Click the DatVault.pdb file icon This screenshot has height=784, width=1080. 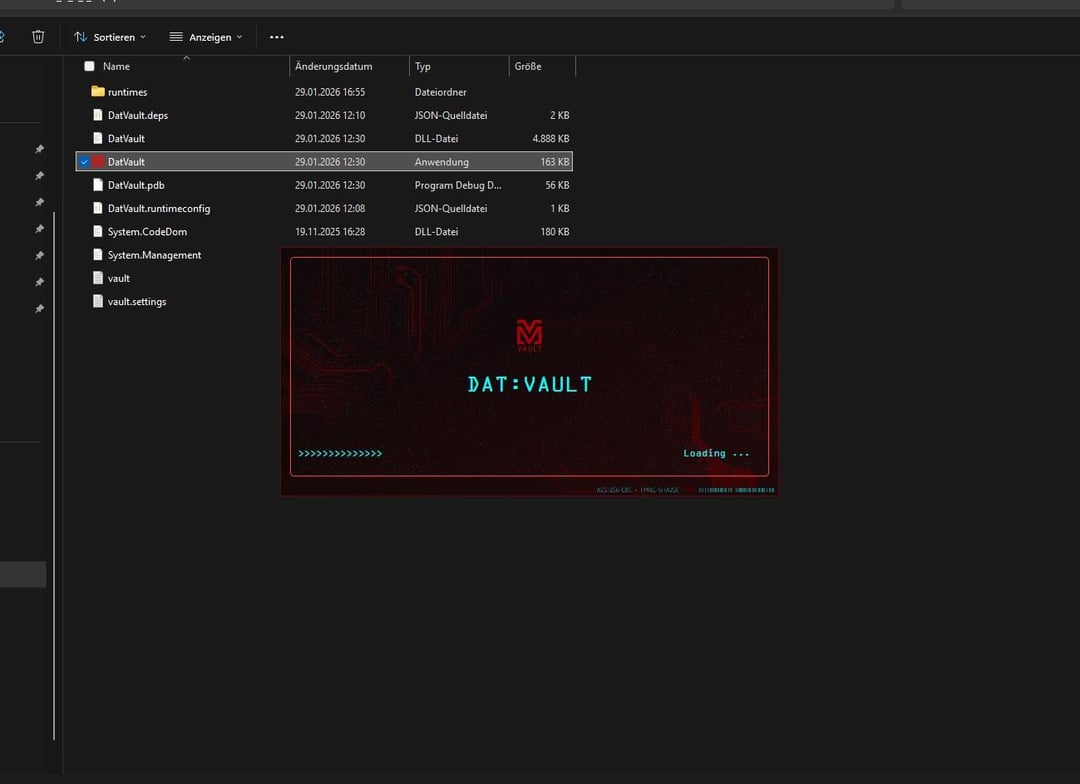pyautogui.click(x=98, y=185)
